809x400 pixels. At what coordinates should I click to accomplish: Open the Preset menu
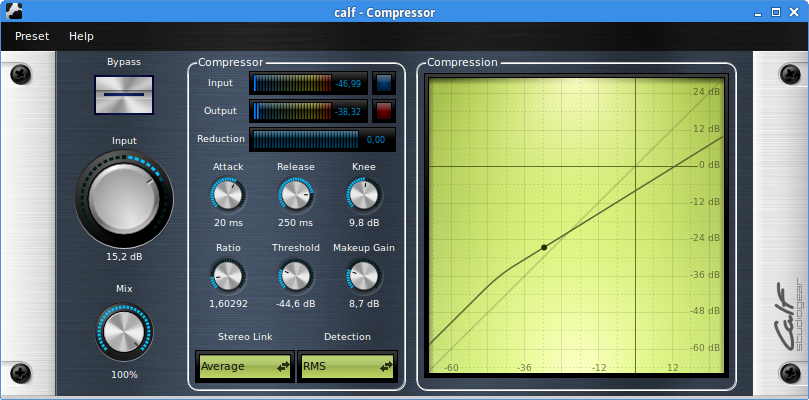(32, 36)
